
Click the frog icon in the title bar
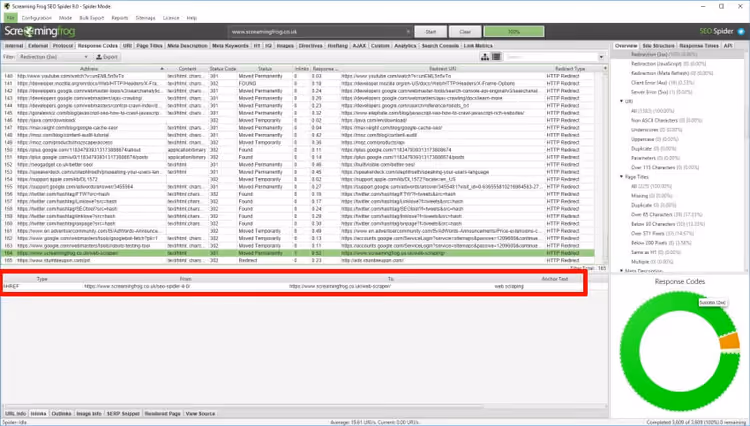(7, 6)
